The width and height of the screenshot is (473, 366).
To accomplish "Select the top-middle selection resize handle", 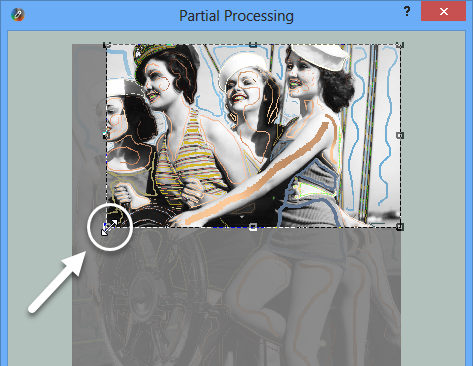I will [x=253, y=44].
